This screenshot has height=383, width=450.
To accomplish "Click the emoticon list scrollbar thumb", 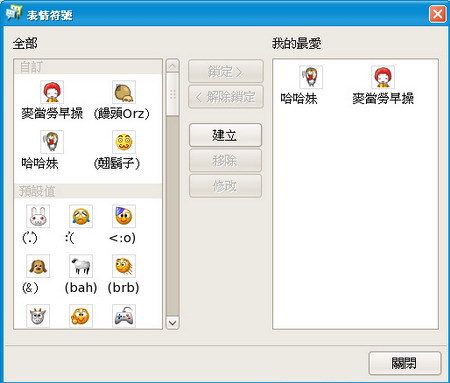I will [172, 95].
